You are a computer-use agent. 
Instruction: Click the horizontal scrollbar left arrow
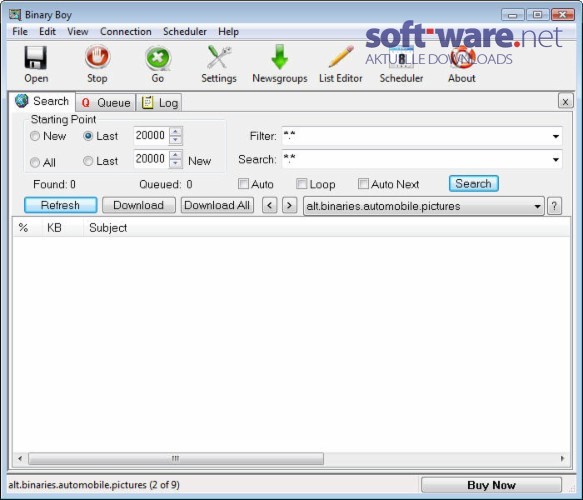click(20, 458)
